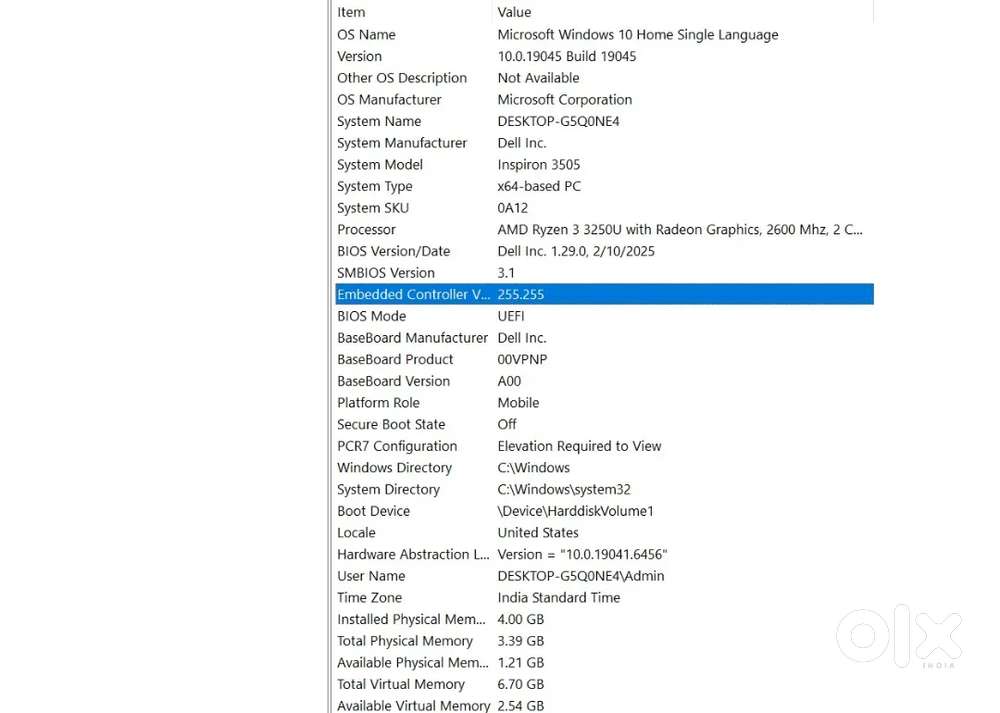Select the Hardware Abstraction Layer row

coord(605,555)
